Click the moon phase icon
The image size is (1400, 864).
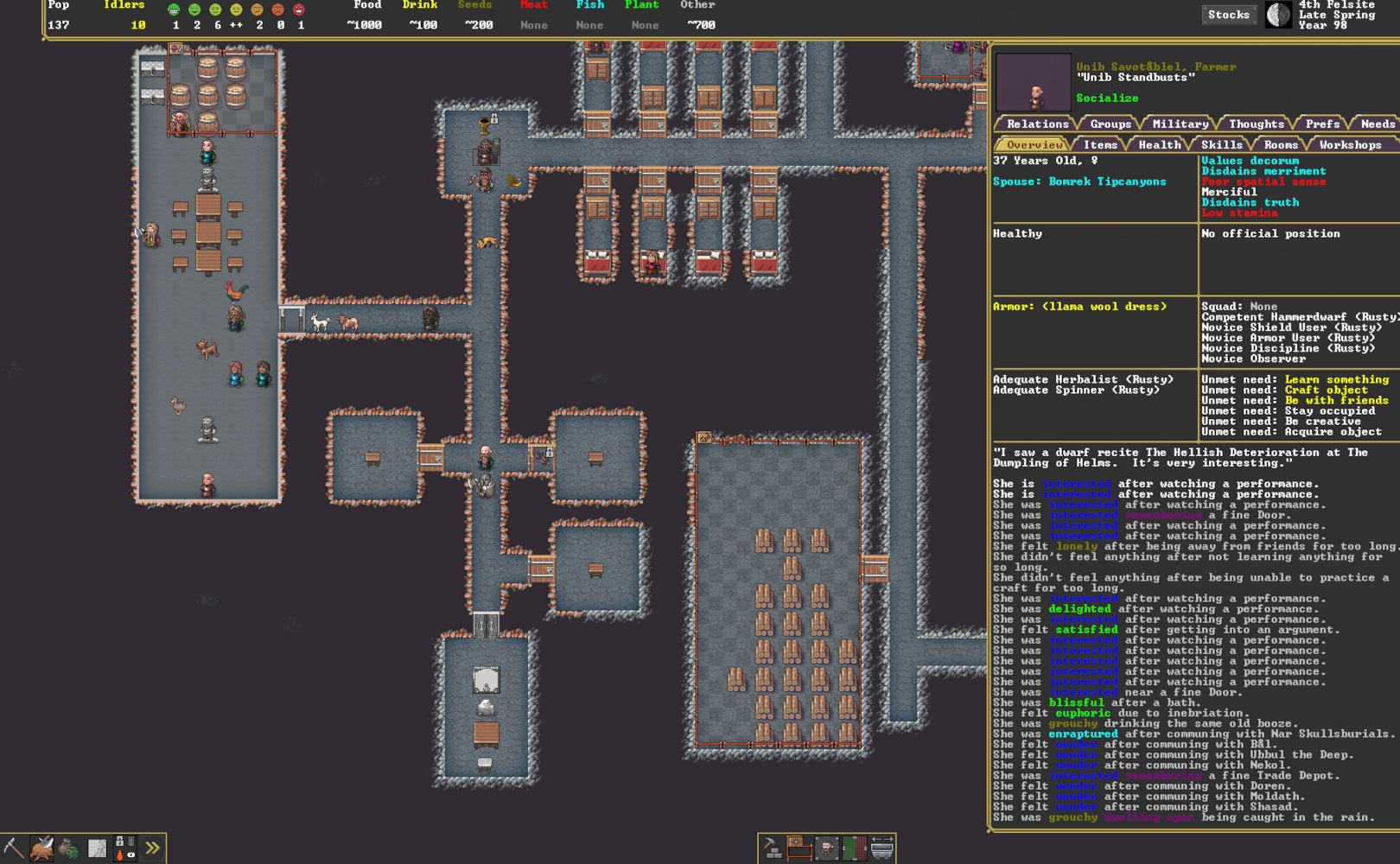pyautogui.click(x=1278, y=15)
